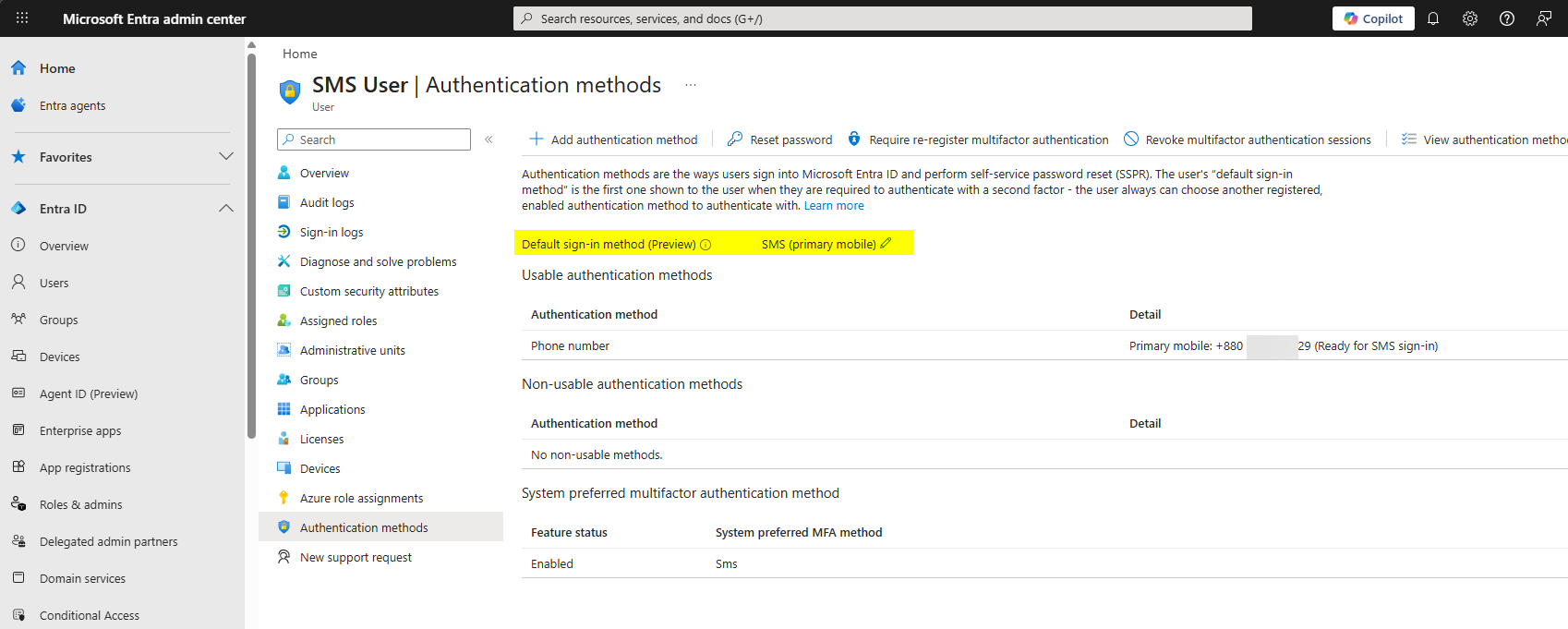Open Users in the left navigation
1568x629 pixels.
(54, 283)
